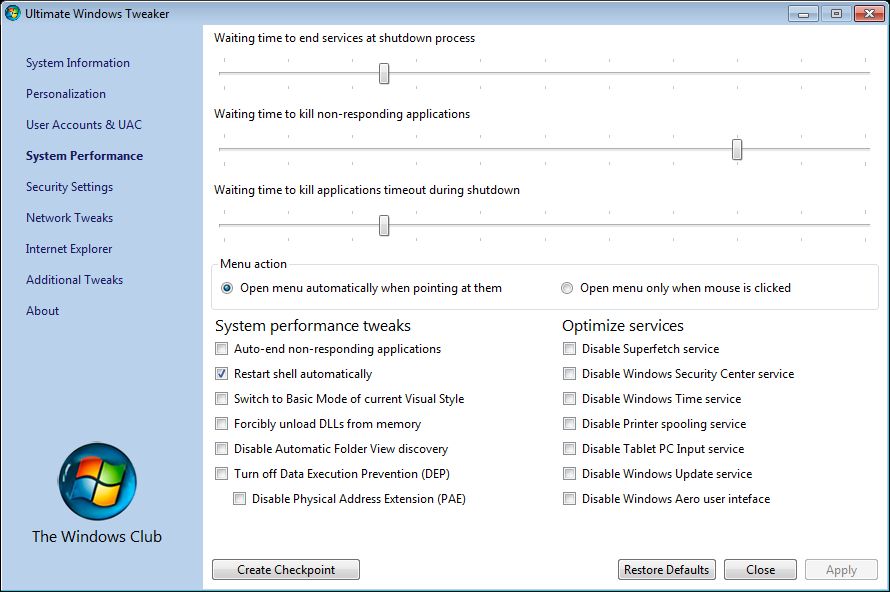Click the end services shutdown wait slider
The width and height of the screenshot is (890, 592).
point(384,73)
